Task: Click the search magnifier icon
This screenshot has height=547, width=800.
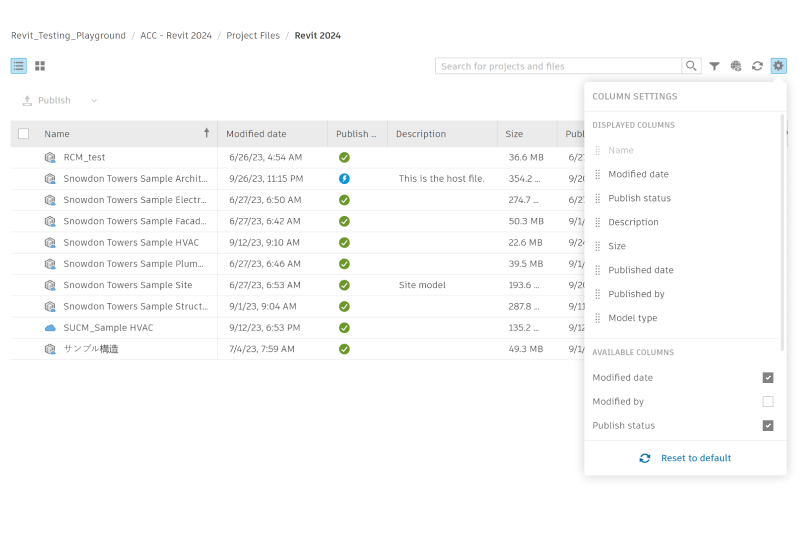Action: (x=691, y=66)
